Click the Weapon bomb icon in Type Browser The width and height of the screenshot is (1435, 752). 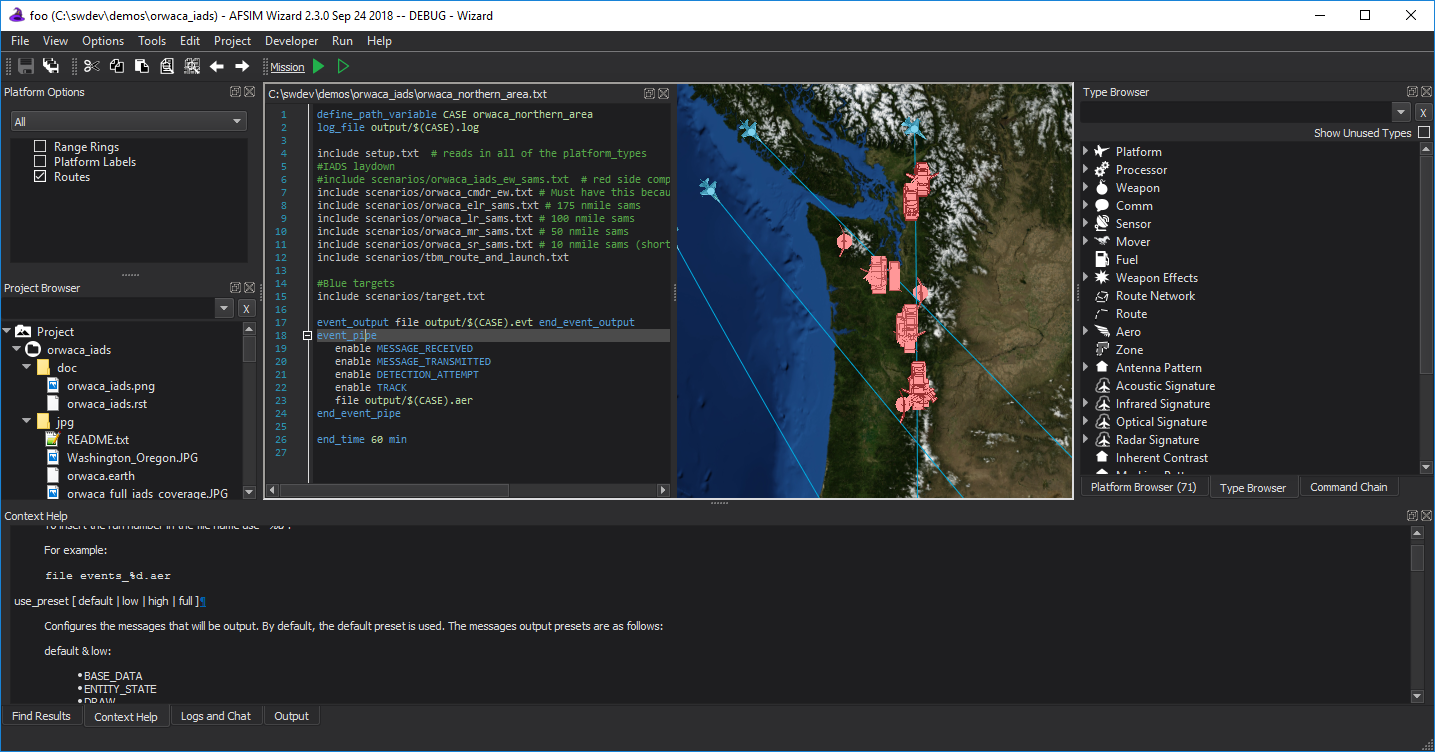click(x=1102, y=188)
